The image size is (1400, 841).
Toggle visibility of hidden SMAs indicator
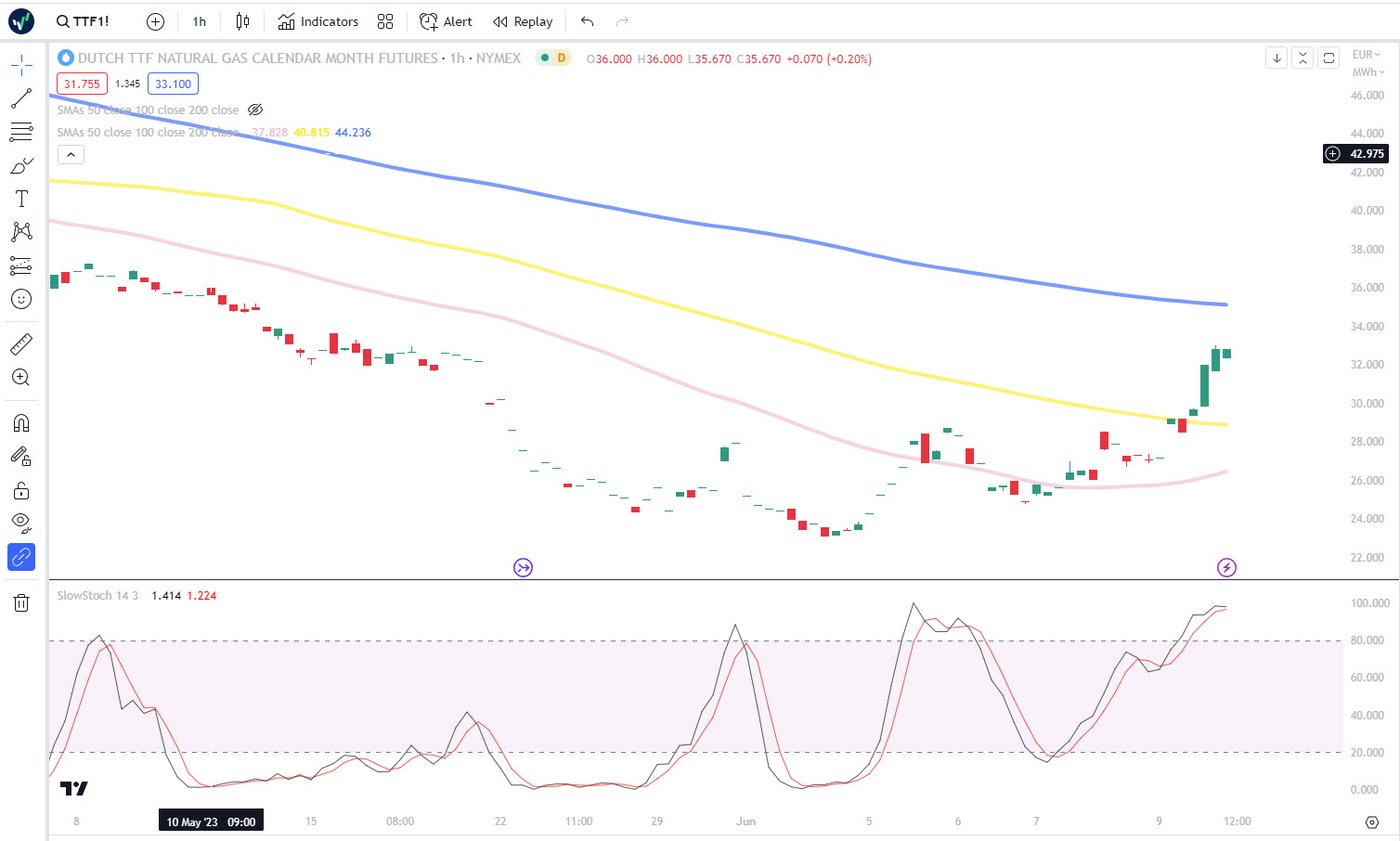[x=255, y=110]
